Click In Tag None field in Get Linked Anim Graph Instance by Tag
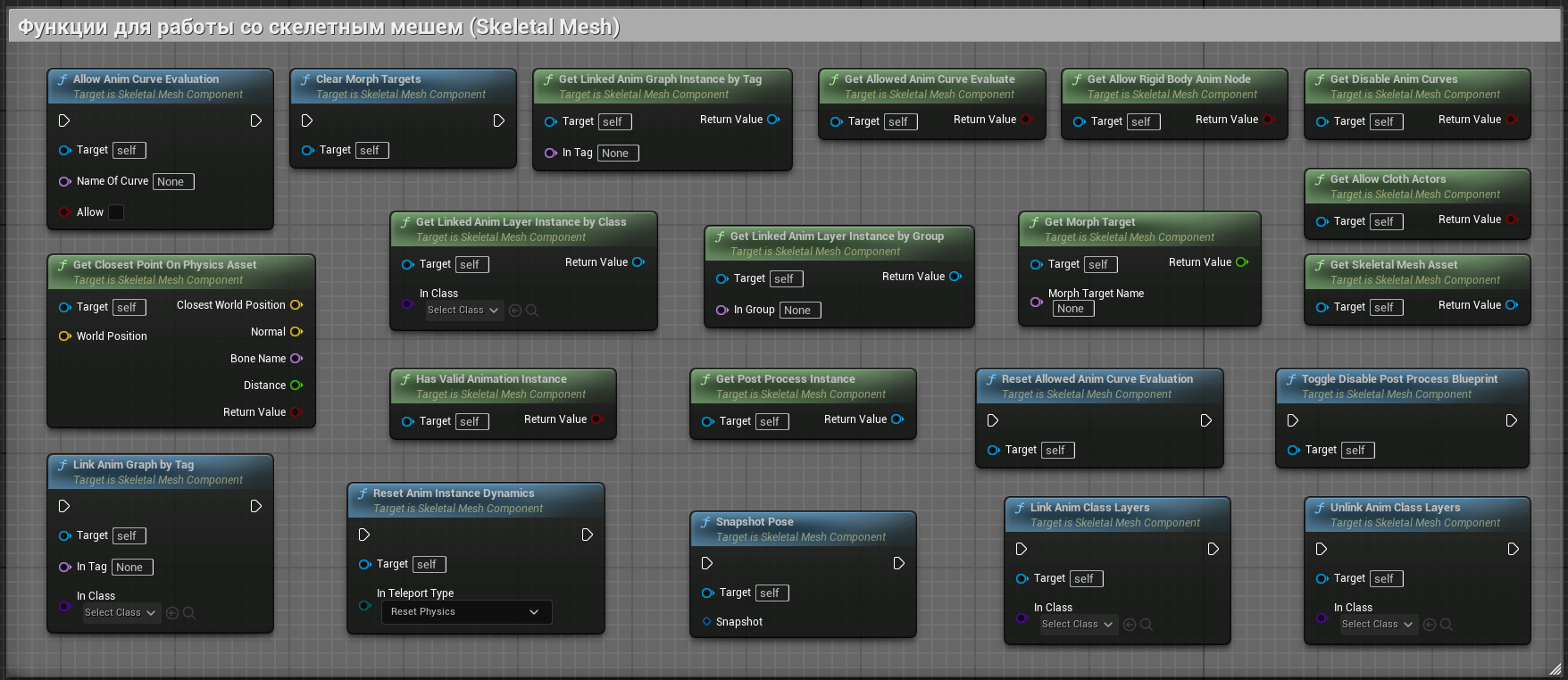 [x=618, y=153]
